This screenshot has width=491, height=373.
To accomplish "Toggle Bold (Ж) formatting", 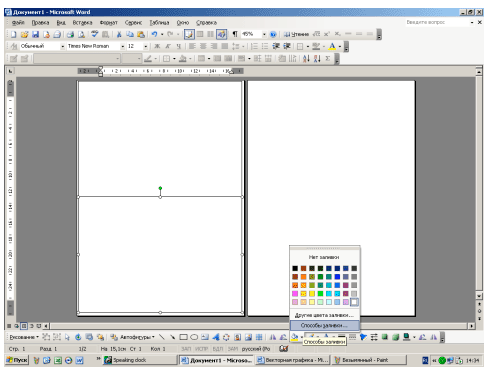I will click(x=157, y=46).
